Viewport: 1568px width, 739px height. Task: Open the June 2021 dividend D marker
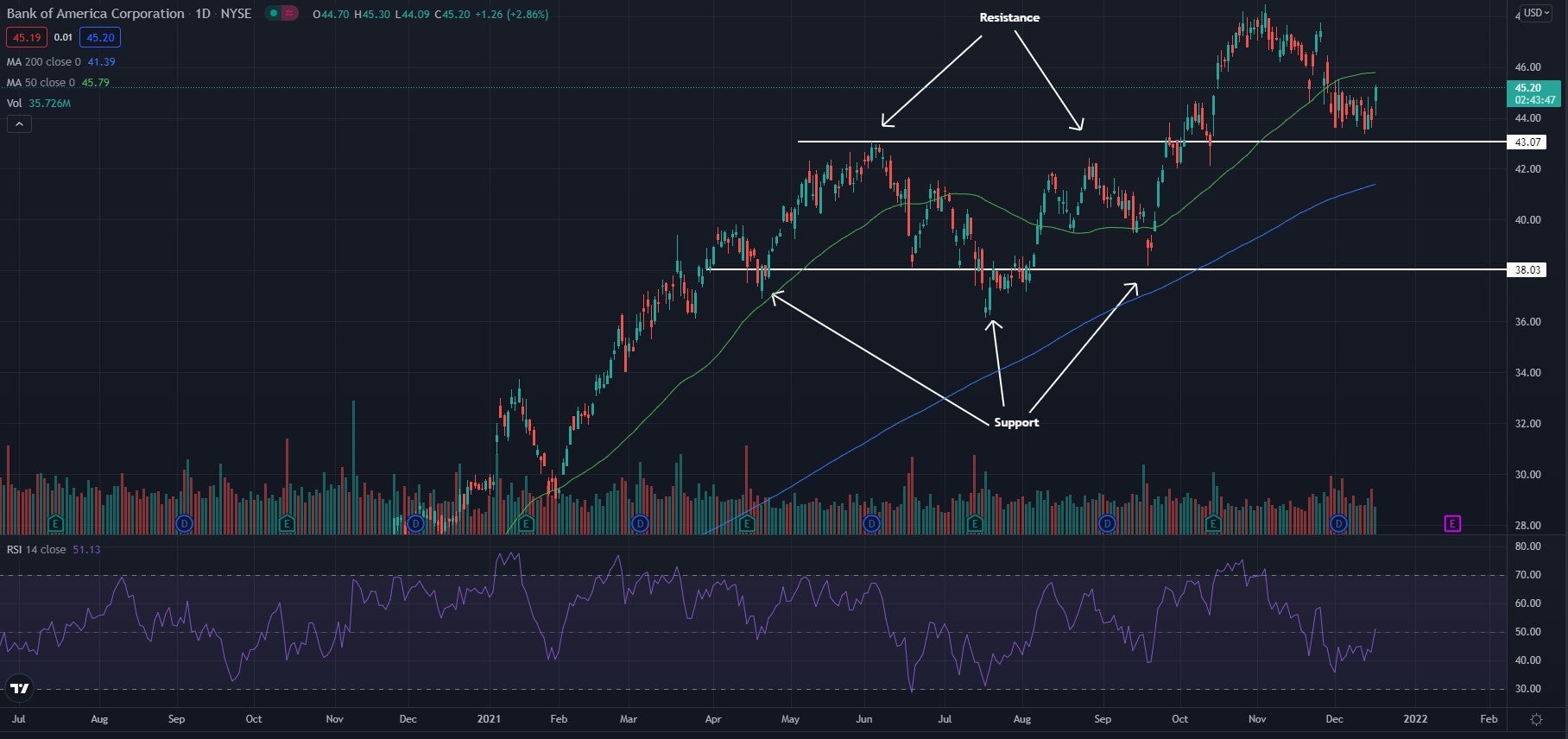[871, 523]
